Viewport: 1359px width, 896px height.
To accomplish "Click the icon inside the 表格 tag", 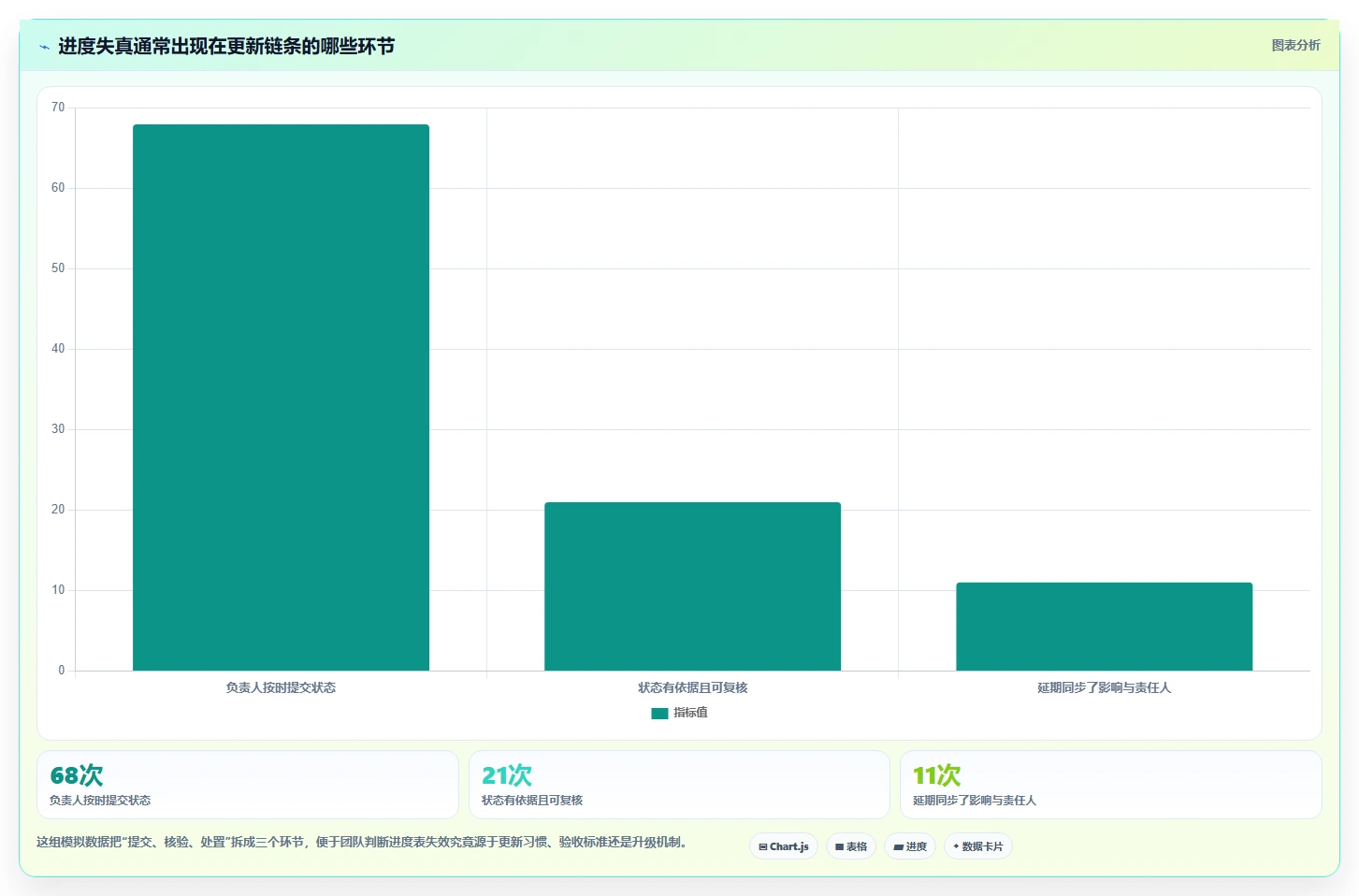I will (x=840, y=846).
